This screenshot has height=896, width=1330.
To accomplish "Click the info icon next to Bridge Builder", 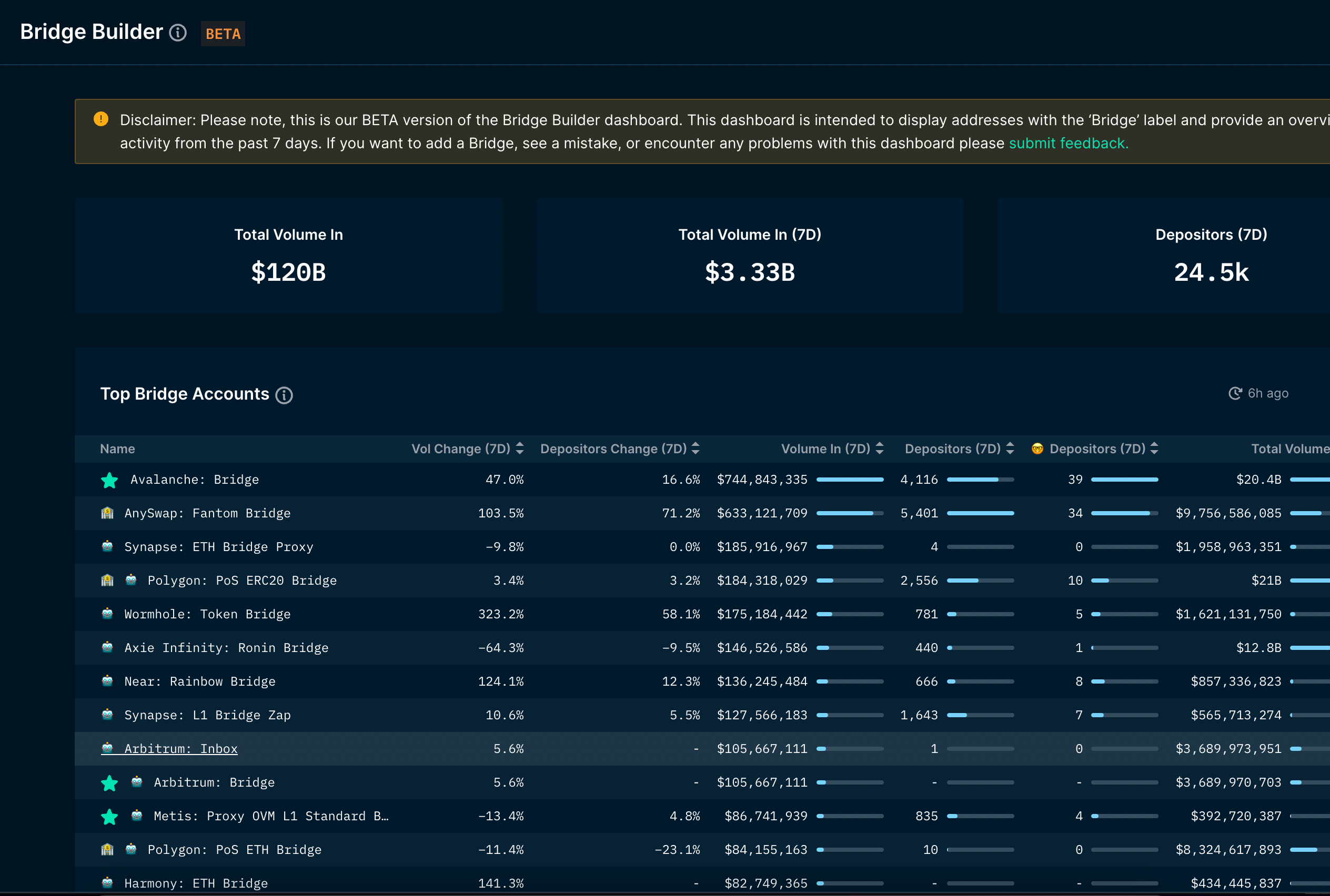I will coord(178,33).
